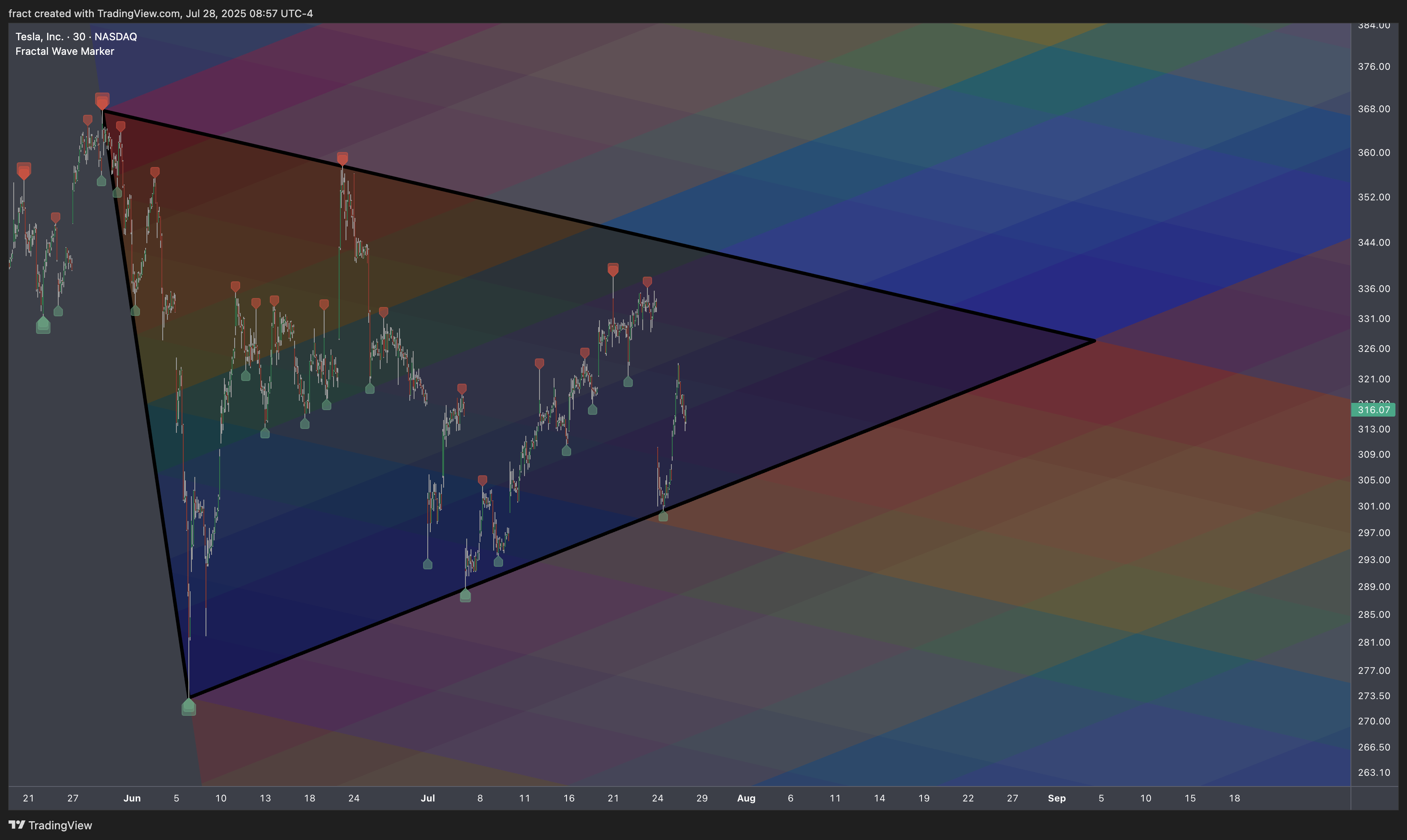The height and width of the screenshot is (840, 1407).
Task: Click the '8' date label on the time axis
Action: tap(480, 798)
